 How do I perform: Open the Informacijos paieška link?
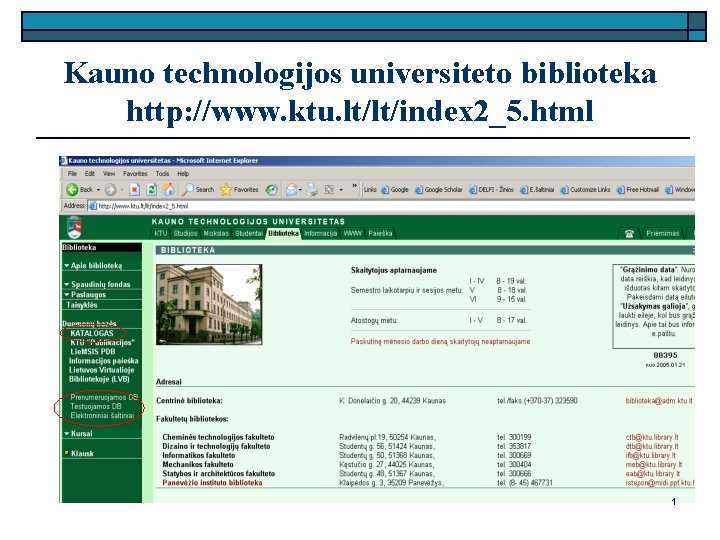tap(103, 361)
